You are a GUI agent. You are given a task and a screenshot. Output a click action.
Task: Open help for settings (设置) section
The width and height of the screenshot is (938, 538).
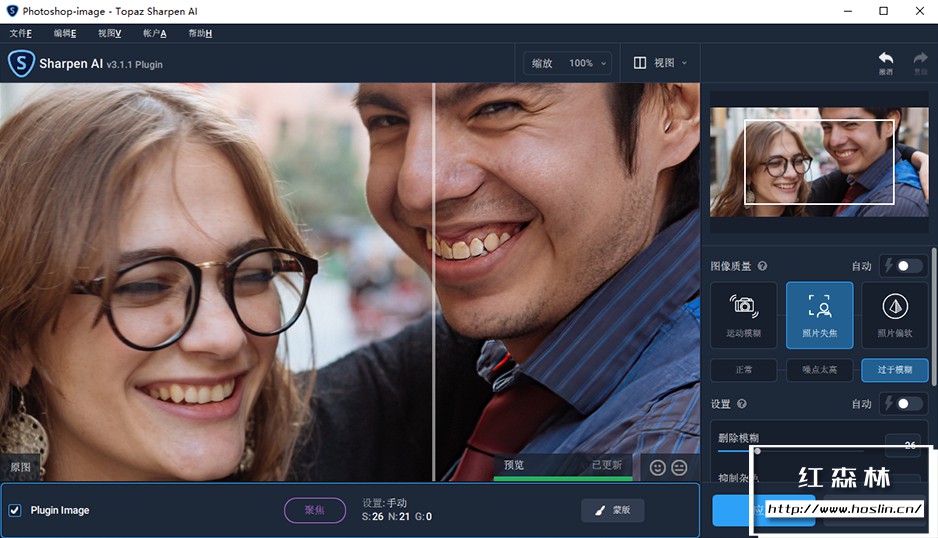pyautogui.click(x=740, y=404)
